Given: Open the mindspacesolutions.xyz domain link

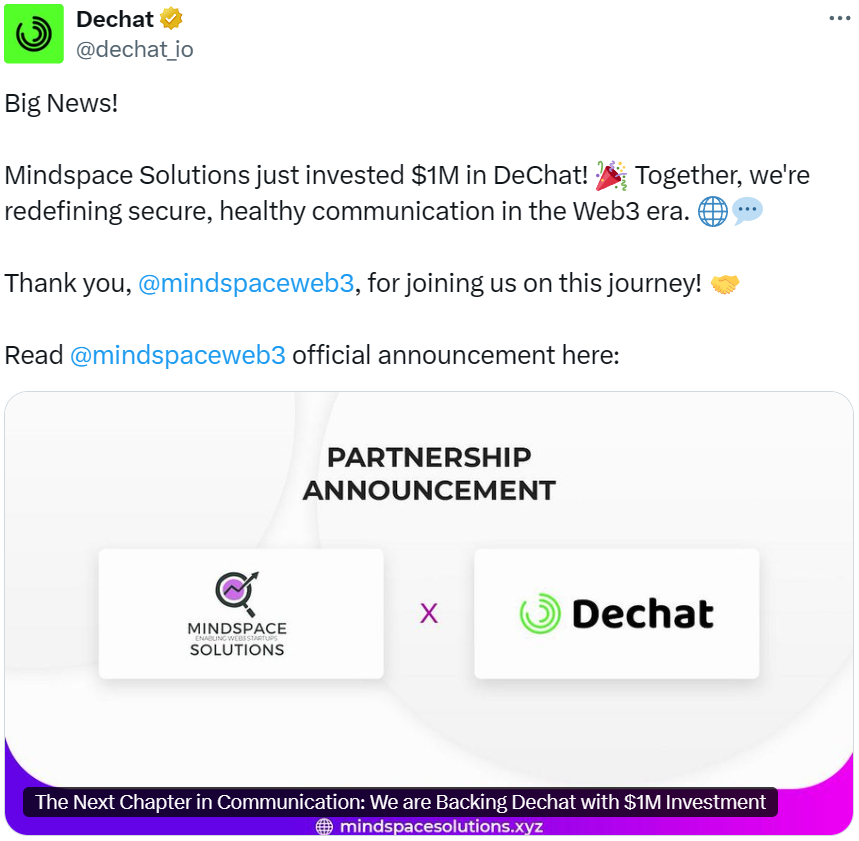Looking at the screenshot, I should [x=441, y=827].
